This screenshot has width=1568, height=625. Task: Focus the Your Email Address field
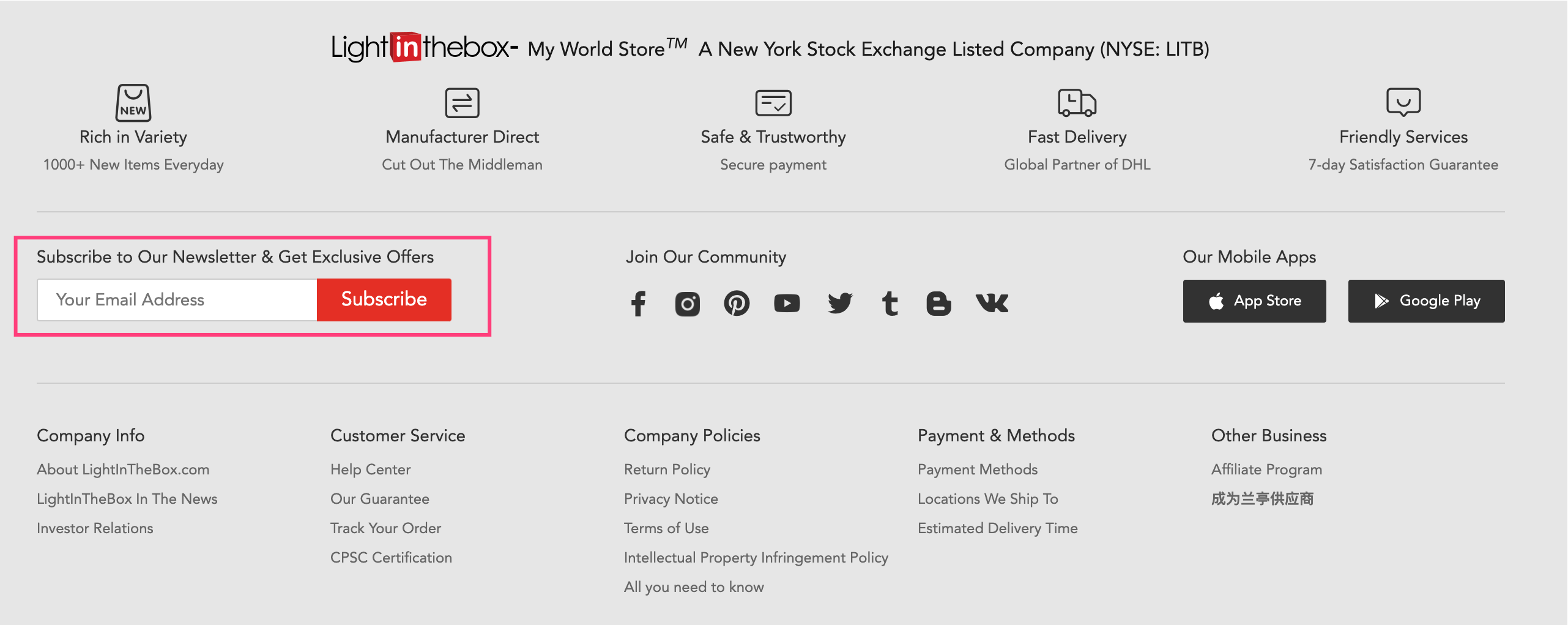(177, 300)
